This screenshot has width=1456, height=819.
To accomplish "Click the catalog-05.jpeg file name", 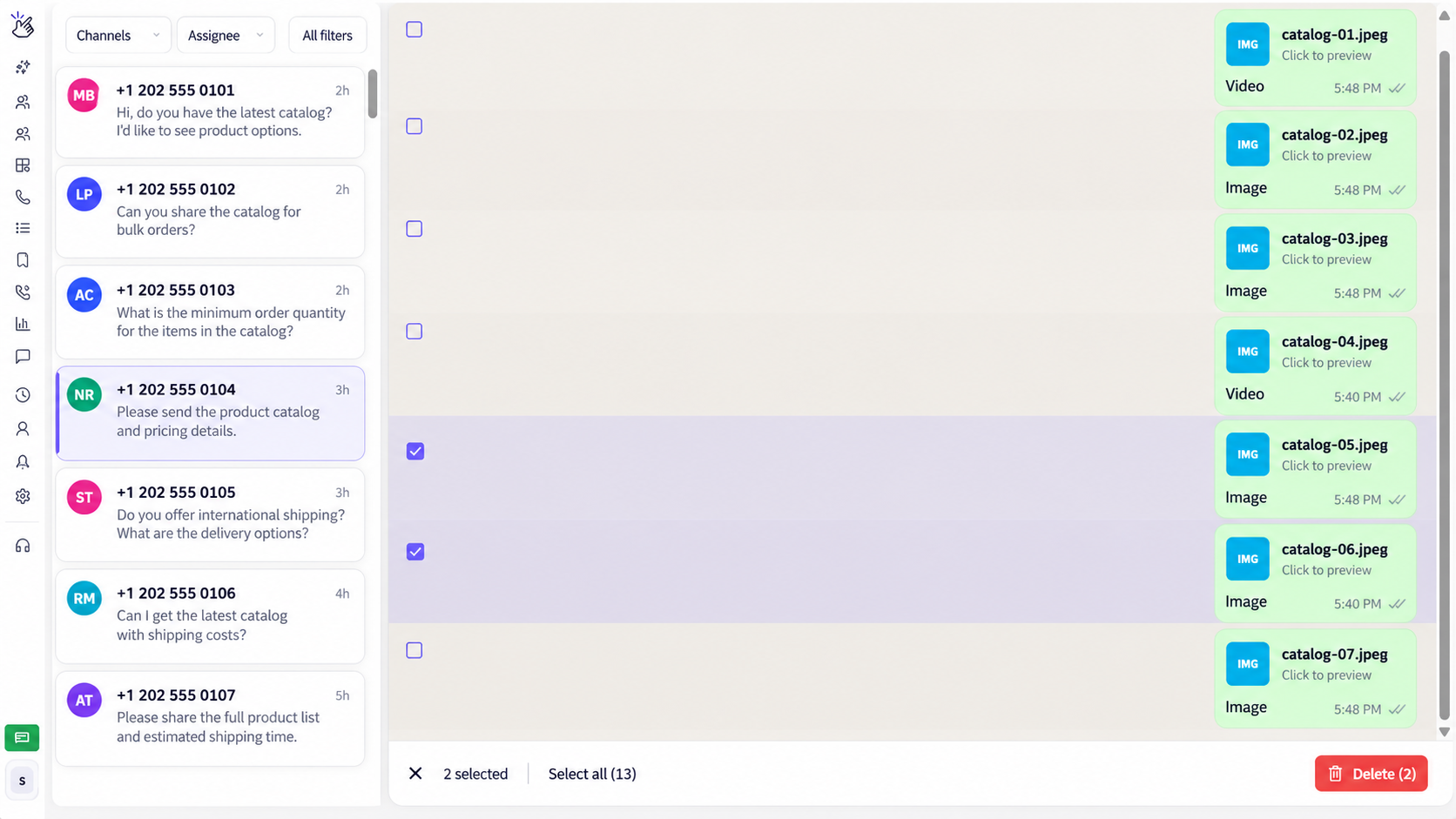I will pos(1334,445).
